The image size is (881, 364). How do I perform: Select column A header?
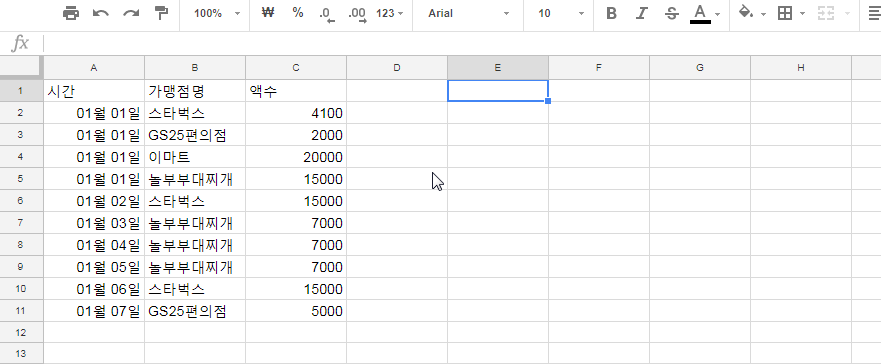tap(94, 67)
